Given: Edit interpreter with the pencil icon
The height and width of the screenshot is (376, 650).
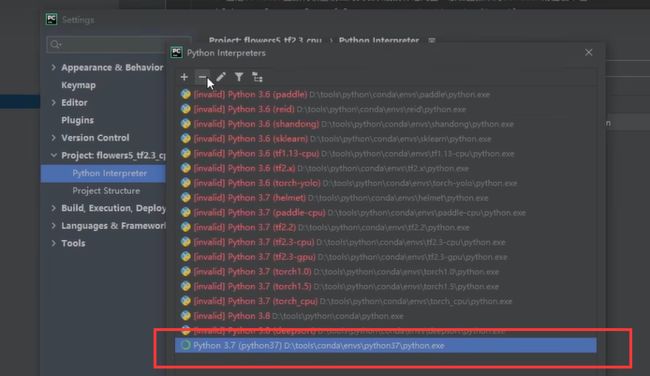Looking at the screenshot, I should [x=221, y=77].
